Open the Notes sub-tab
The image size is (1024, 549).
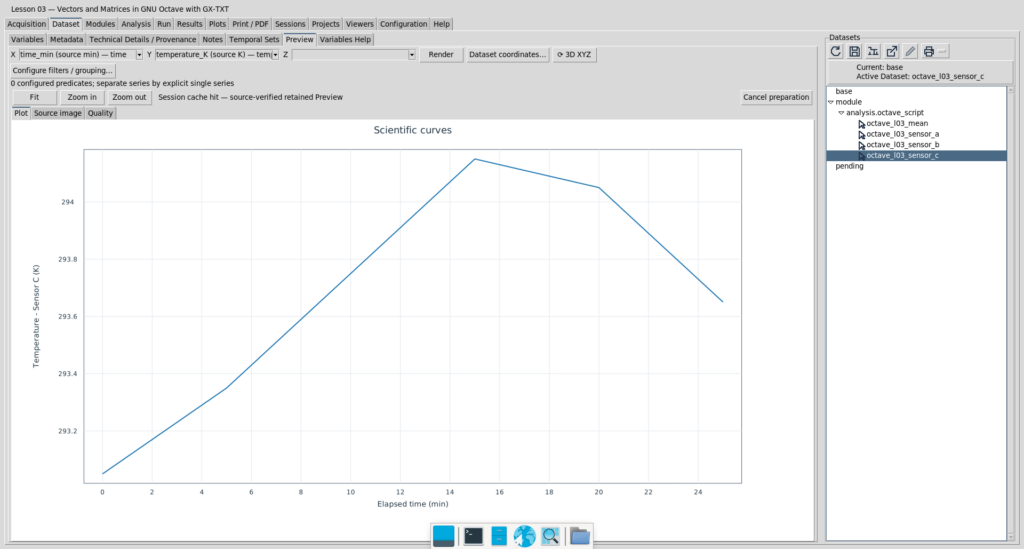pyautogui.click(x=212, y=40)
